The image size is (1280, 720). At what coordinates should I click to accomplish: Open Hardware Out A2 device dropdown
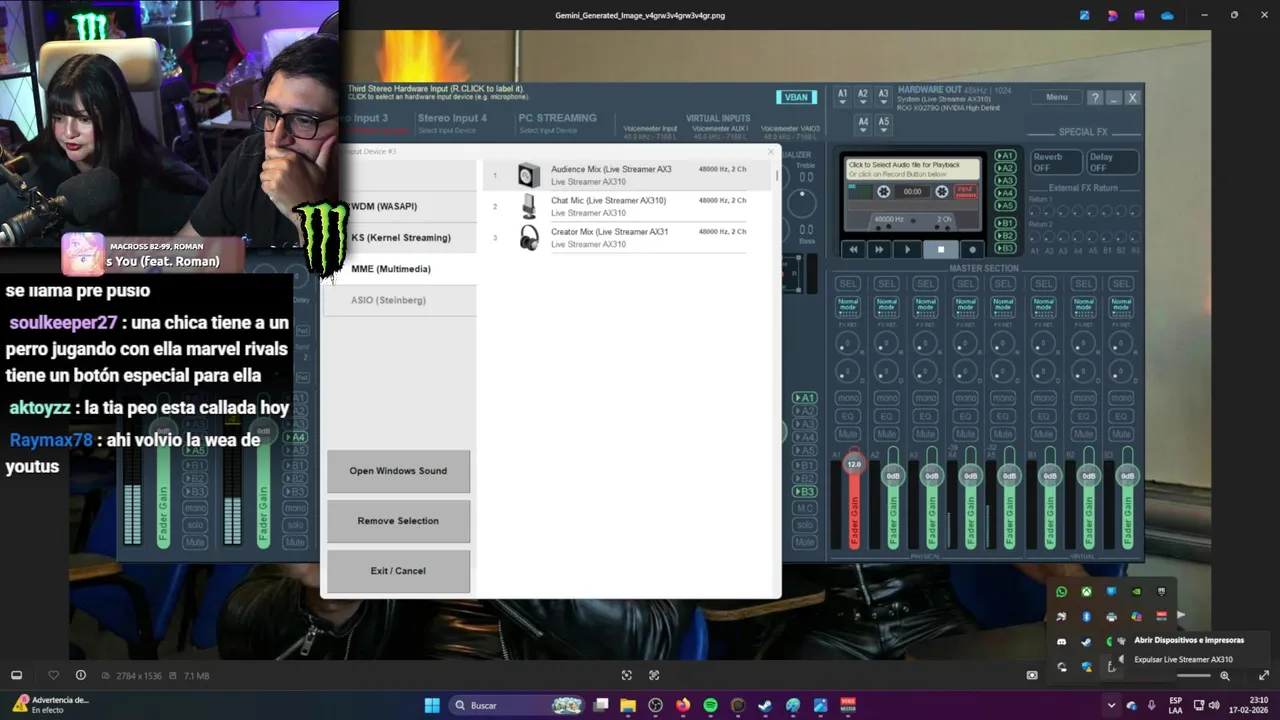coord(863,97)
